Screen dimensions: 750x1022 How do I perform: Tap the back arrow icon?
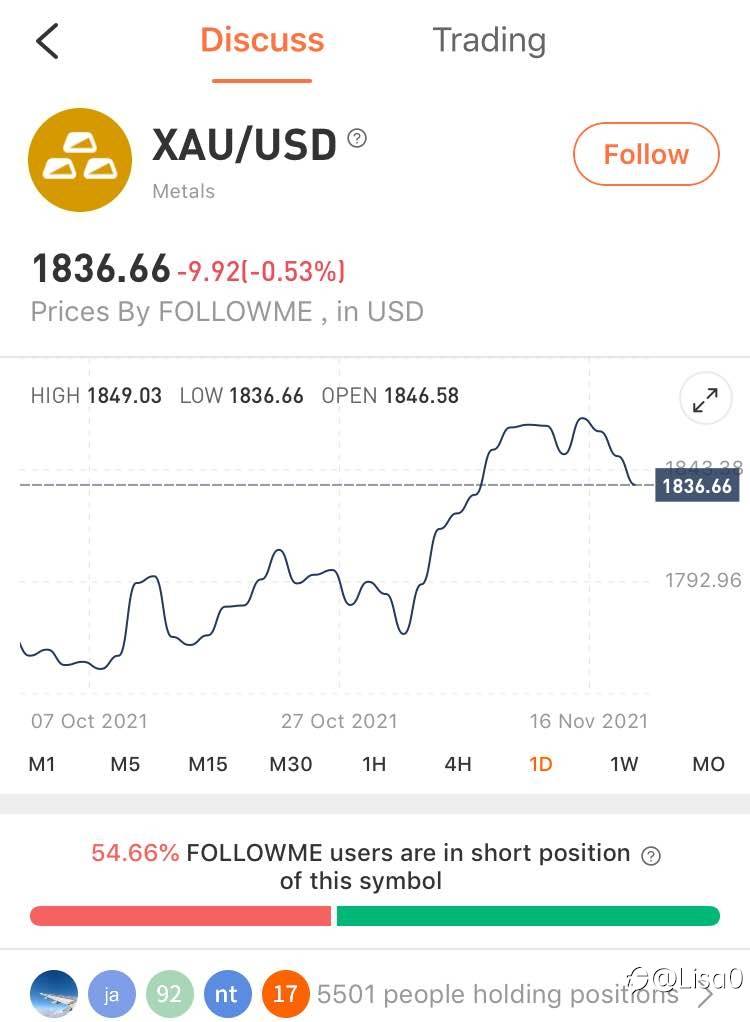coord(48,41)
